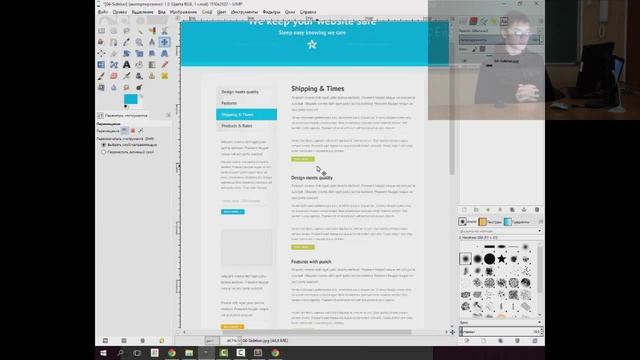Click the reset default colors icon
Image resolution: width=640 pixels, height=360 pixels.
click(125, 107)
